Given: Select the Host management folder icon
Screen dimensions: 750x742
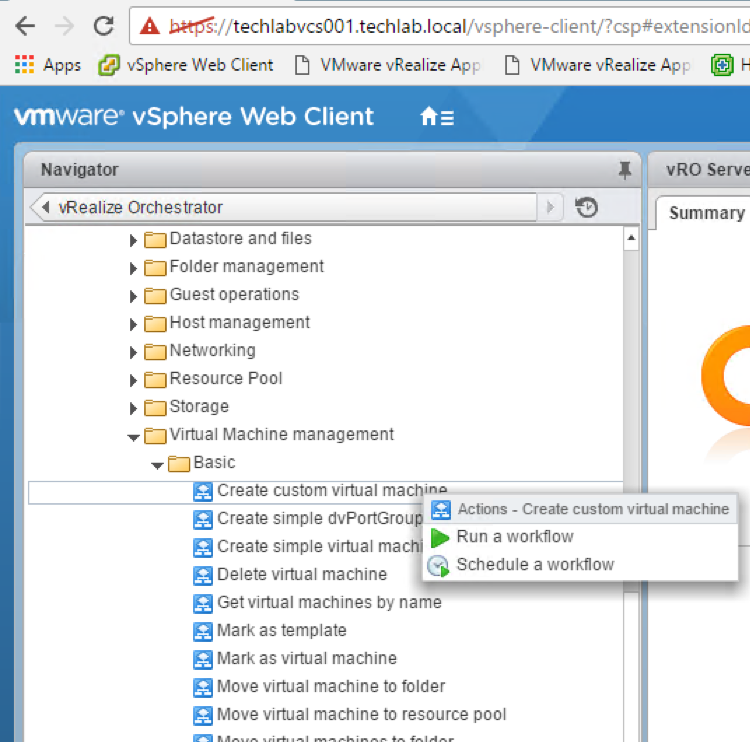Looking at the screenshot, I should click(x=155, y=323).
